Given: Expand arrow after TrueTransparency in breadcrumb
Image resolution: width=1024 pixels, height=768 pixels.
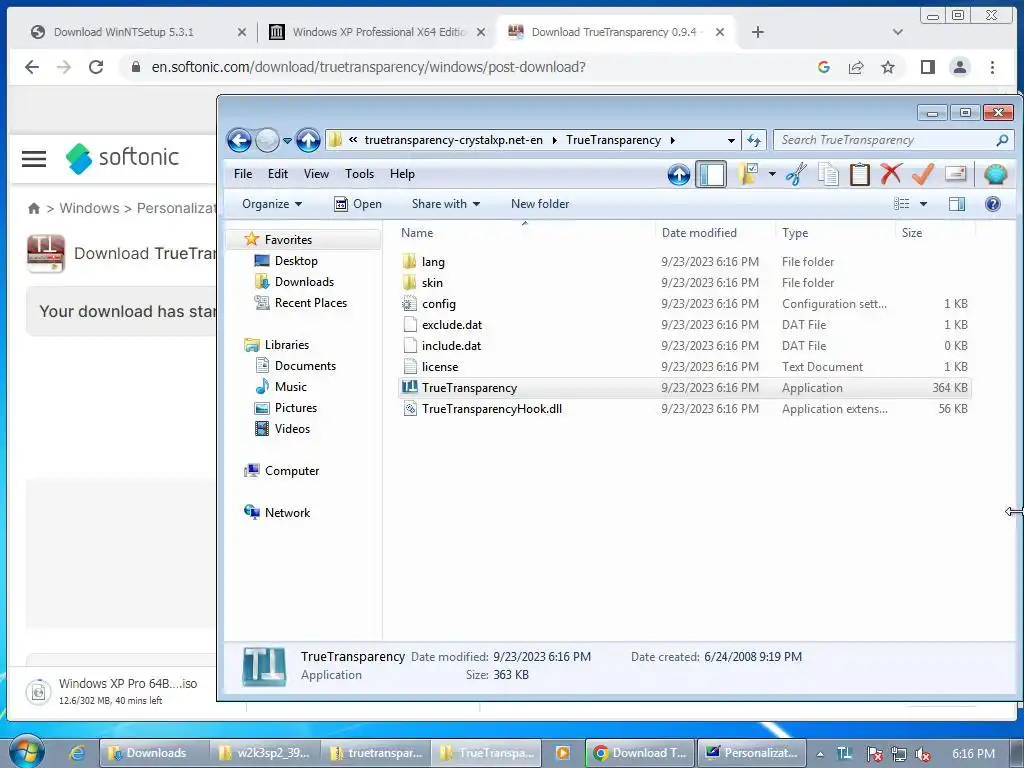Looking at the screenshot, I should click(x=672, y=140).
